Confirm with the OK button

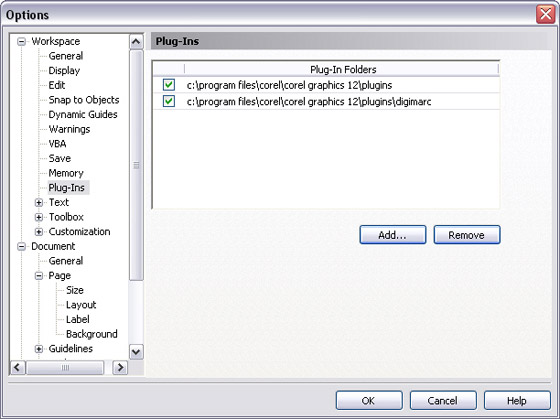pyautogui.click(x=369, y=400)
